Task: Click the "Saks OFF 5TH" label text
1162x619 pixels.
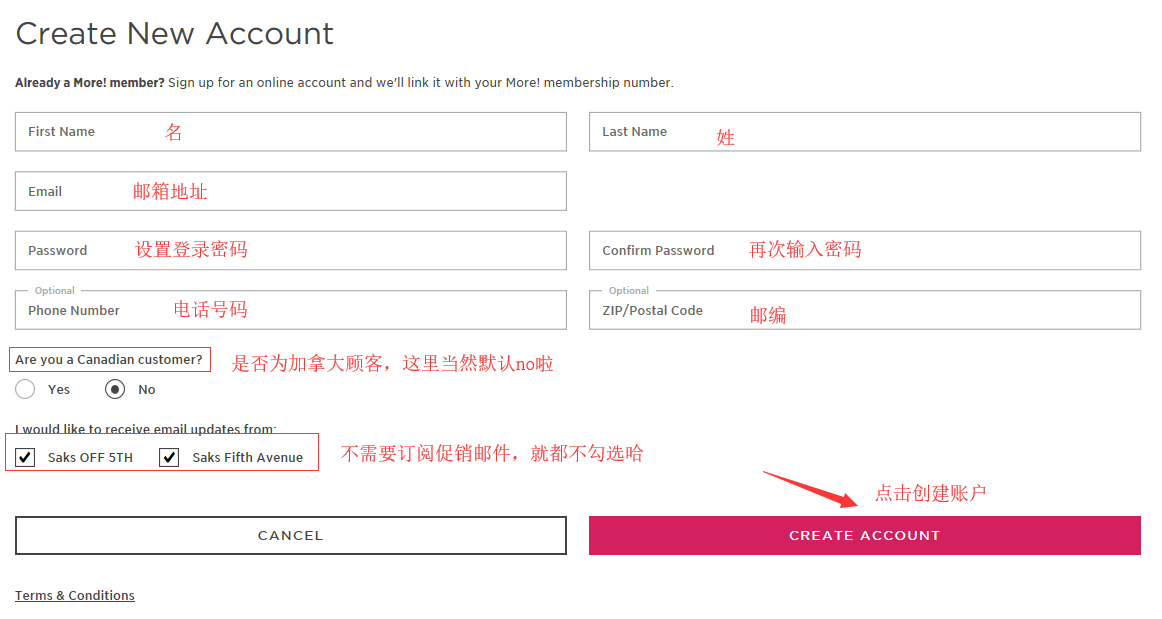Action: point(90,458)
